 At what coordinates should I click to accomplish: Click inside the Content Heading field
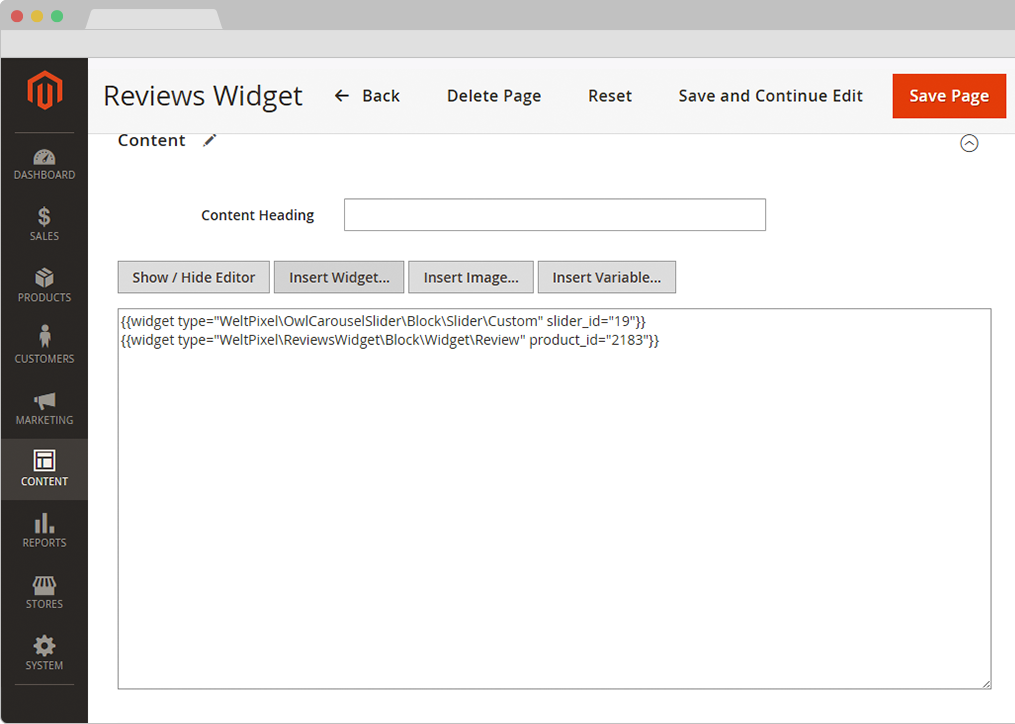point(554,215)
